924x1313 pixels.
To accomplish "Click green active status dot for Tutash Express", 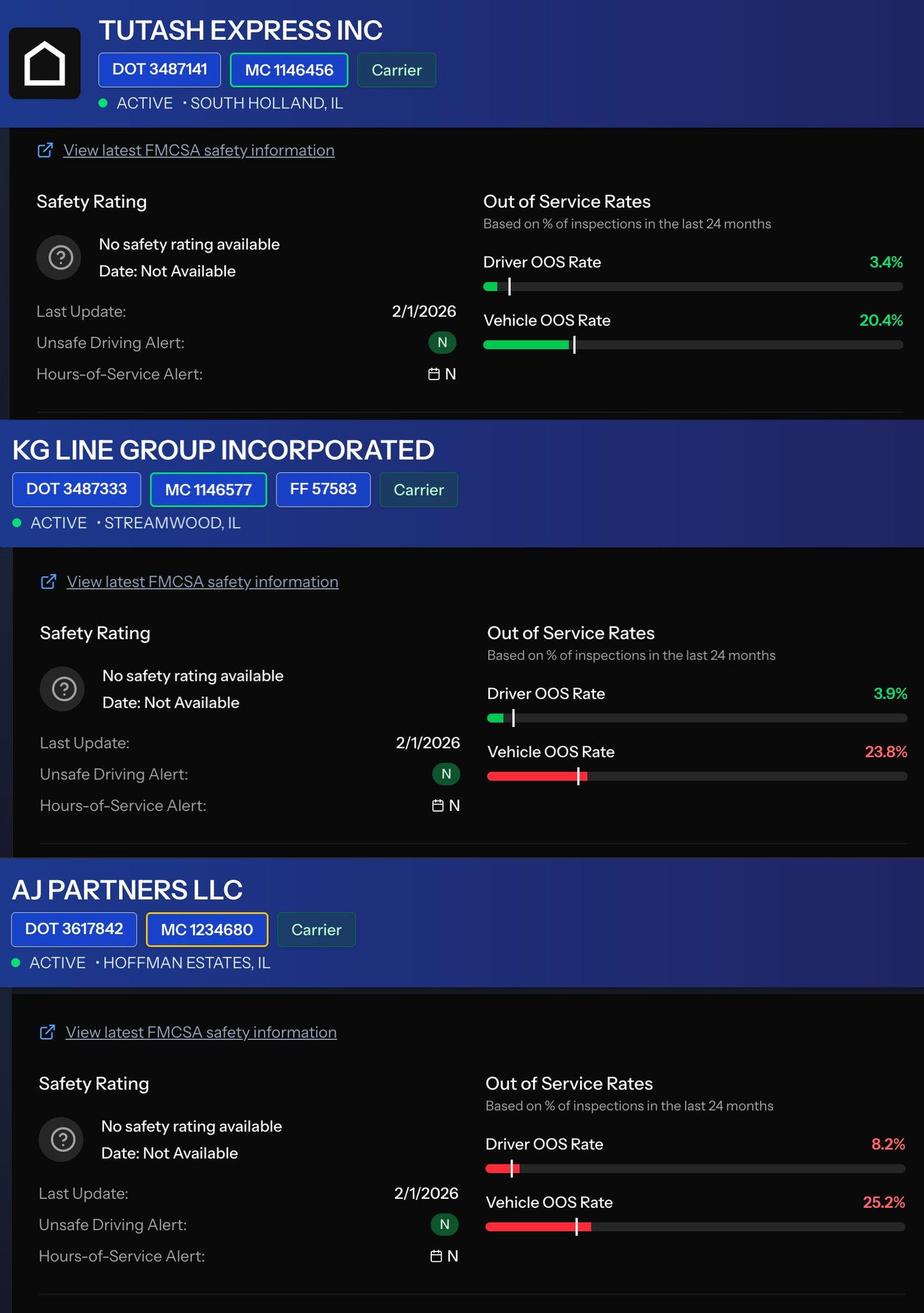I will (x=103, y=103).
